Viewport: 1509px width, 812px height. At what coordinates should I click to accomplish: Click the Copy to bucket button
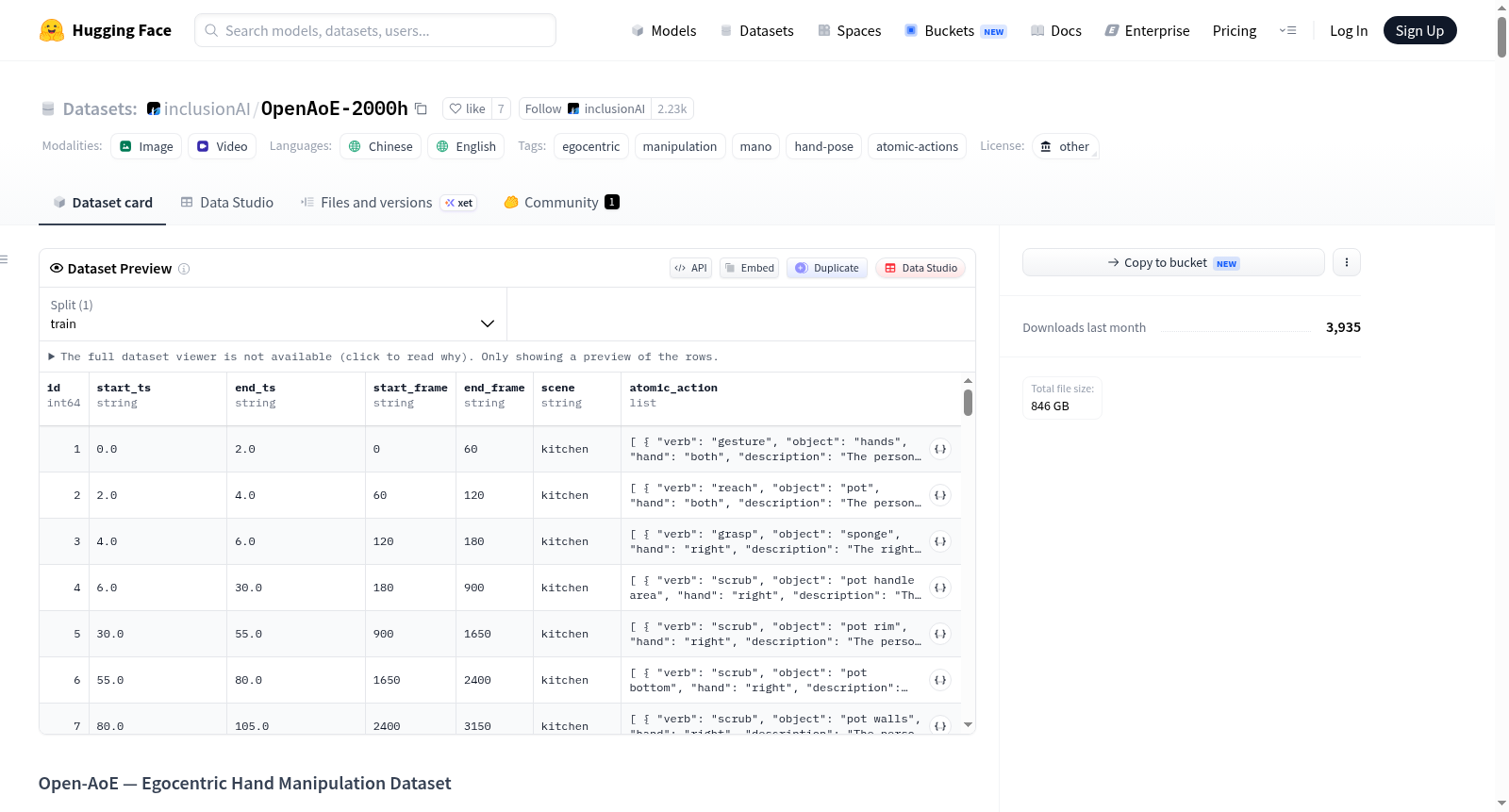pos(1173,262)
